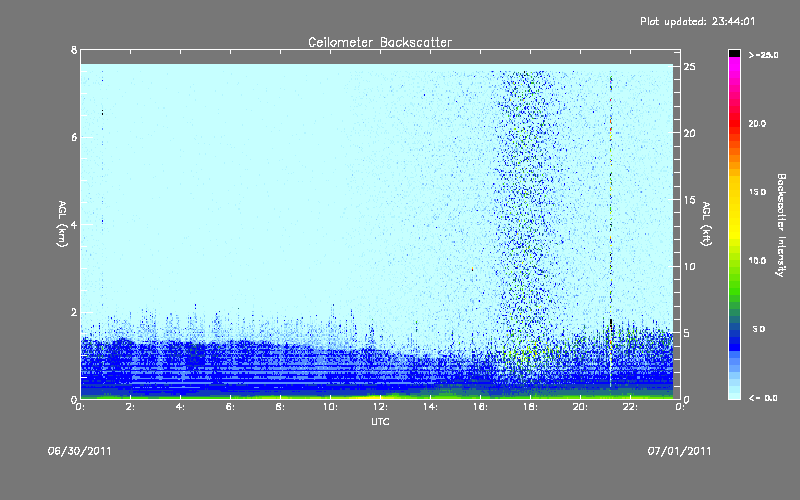This screenshot has width=800, height=500.
Task: Click the "Plot updated: 23:44:01" timestamp
Action: [697, 21]
